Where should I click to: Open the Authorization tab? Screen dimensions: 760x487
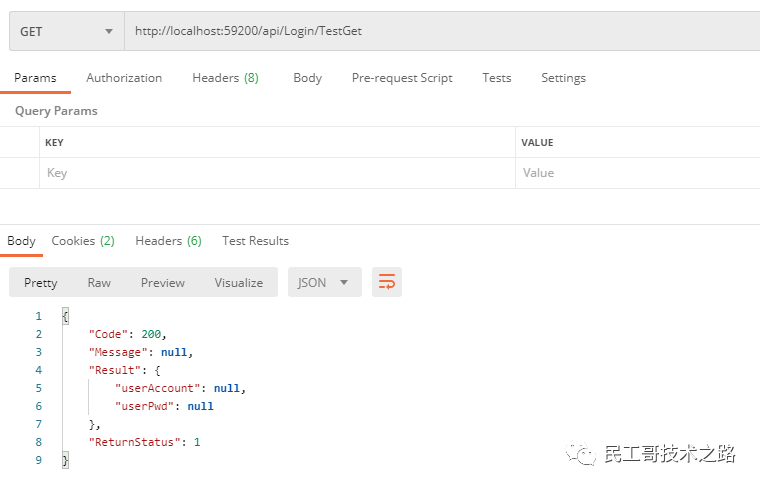pyautogui.click(x=124, y=78)
